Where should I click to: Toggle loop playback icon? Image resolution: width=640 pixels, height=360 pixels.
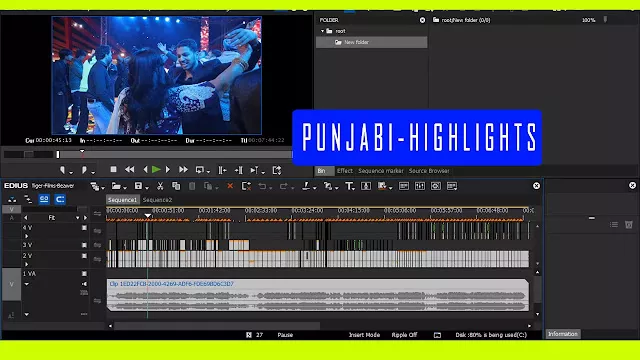200,170
